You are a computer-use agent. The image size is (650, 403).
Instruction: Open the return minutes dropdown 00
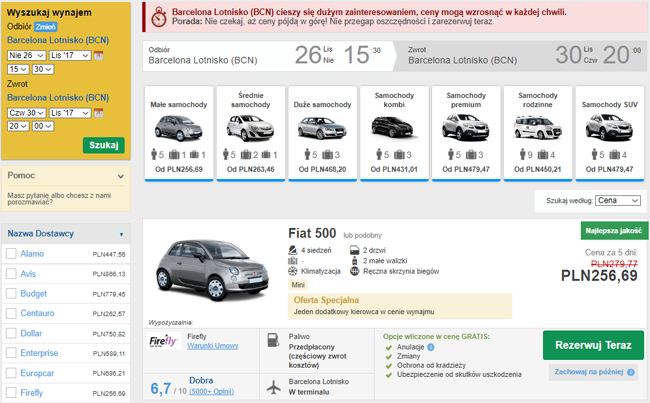click(43, 126)
